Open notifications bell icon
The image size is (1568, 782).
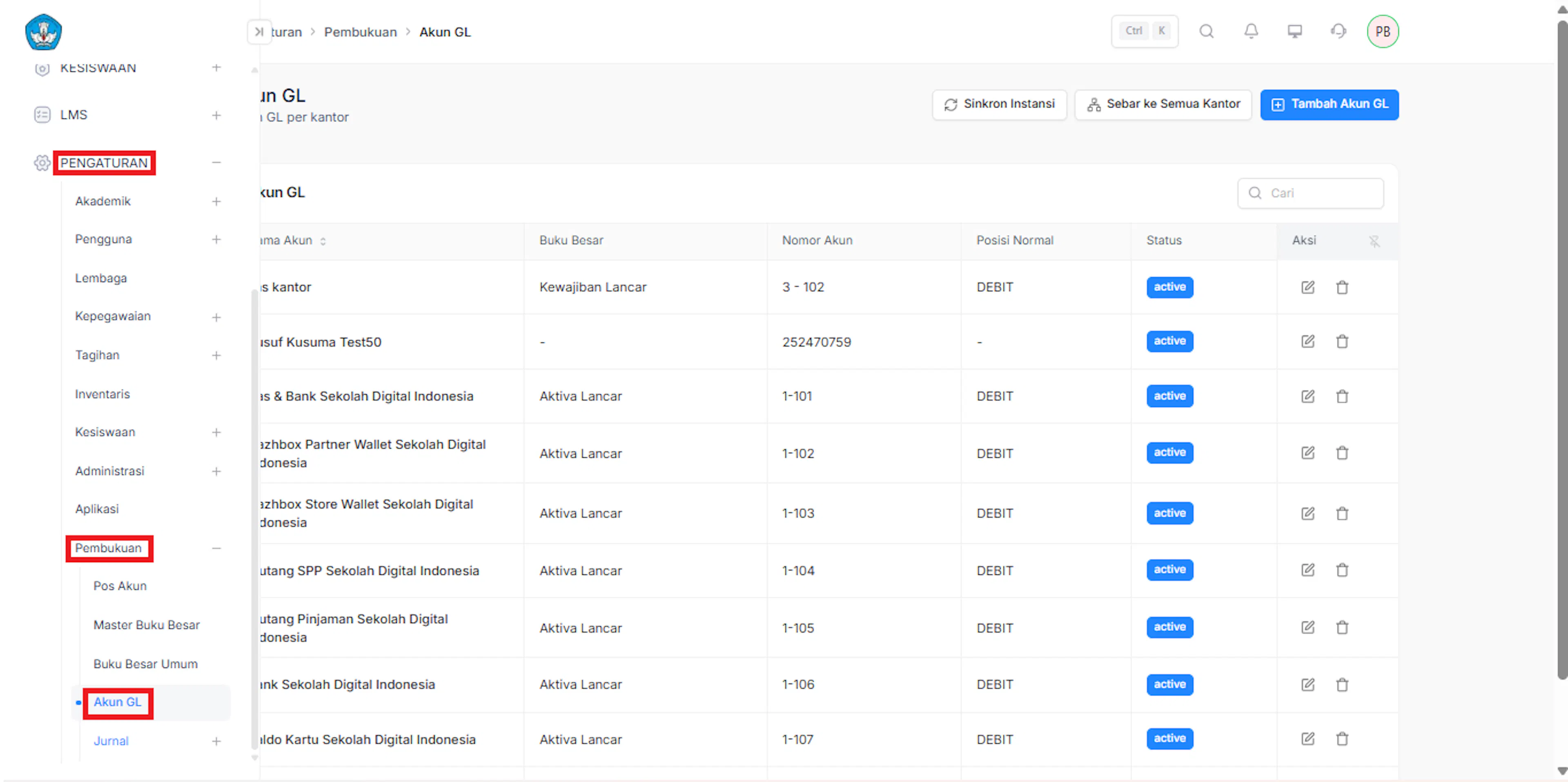click(x=1251, y=31)
